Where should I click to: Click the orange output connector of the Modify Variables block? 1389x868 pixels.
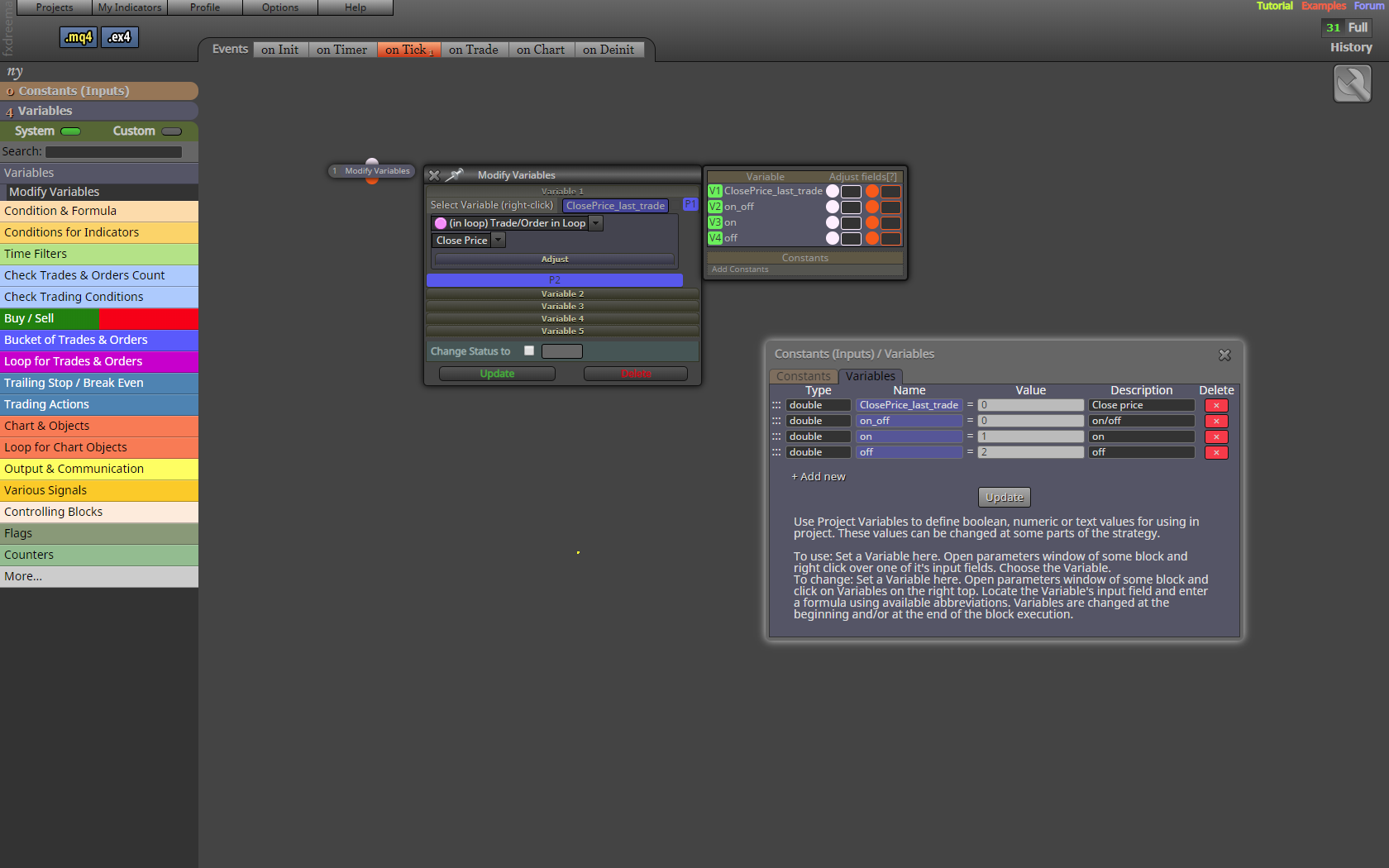tap(372, 179)
